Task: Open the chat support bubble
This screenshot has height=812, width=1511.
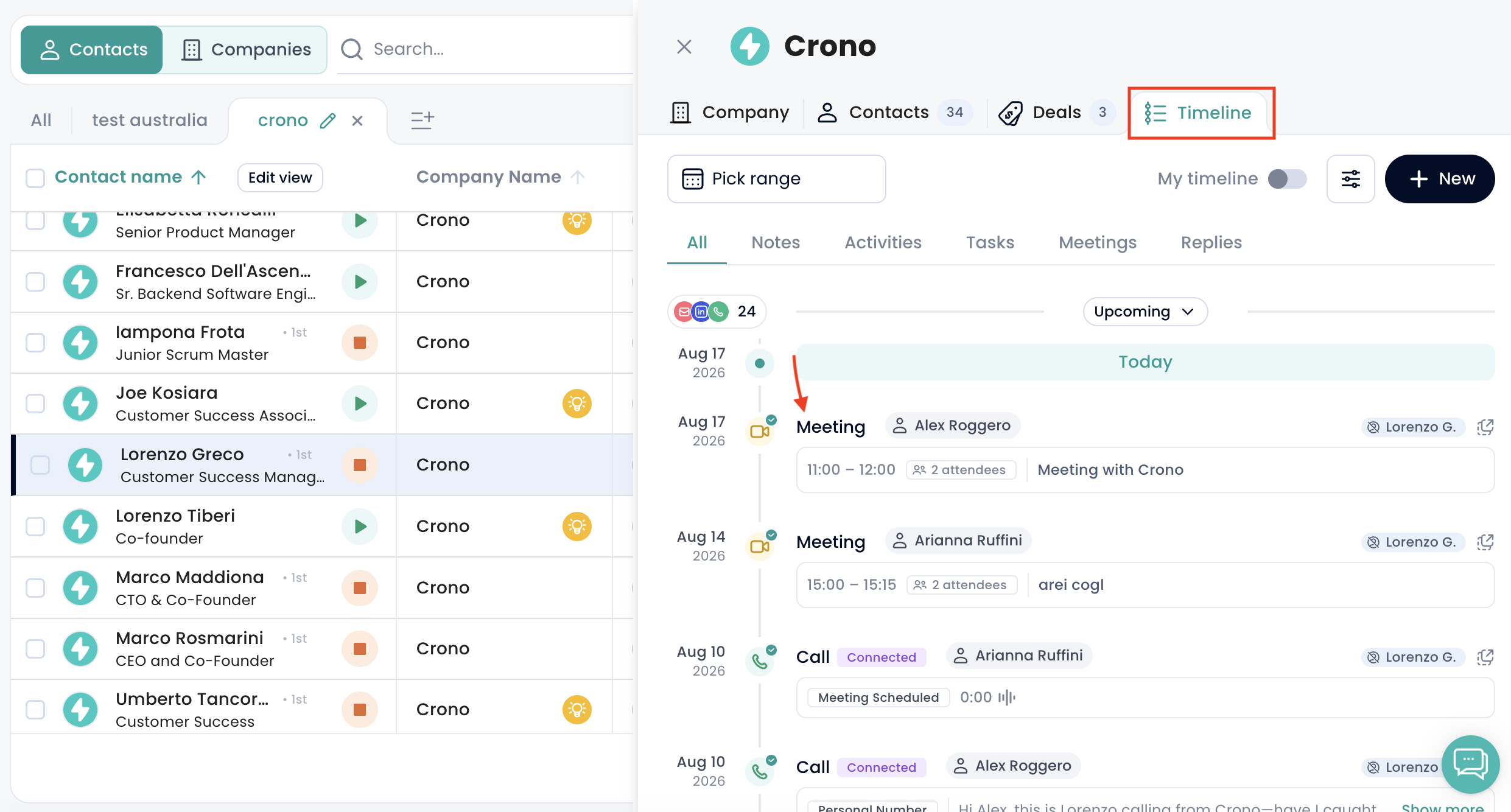Action: coord(1470,764)
